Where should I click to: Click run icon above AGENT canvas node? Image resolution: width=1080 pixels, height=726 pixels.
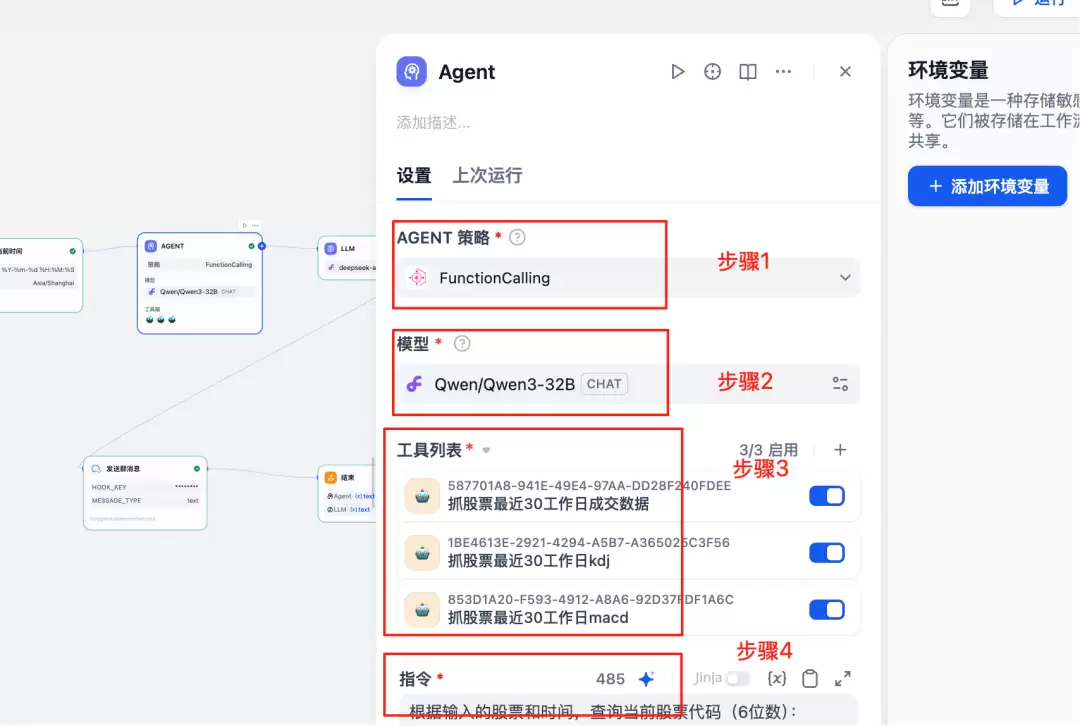245,225
